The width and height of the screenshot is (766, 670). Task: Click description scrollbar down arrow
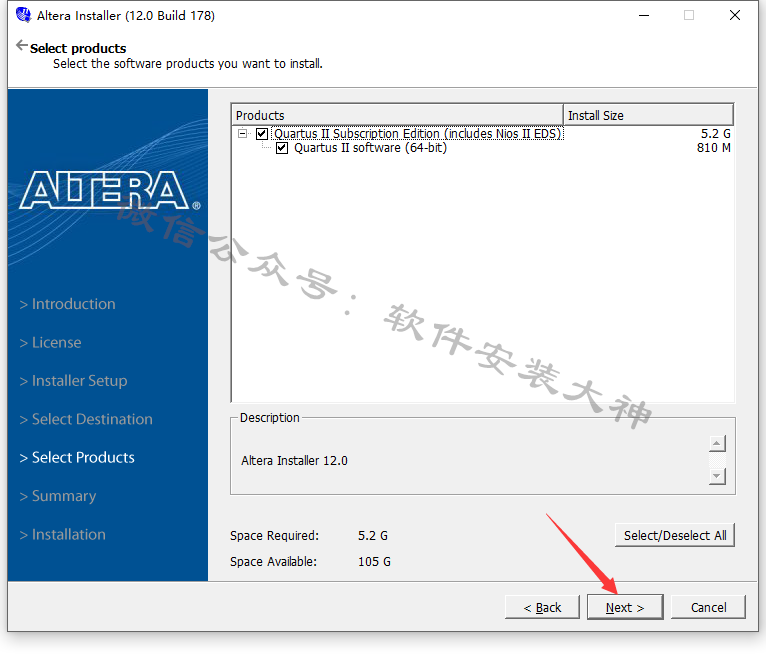(x=717, y=476)
